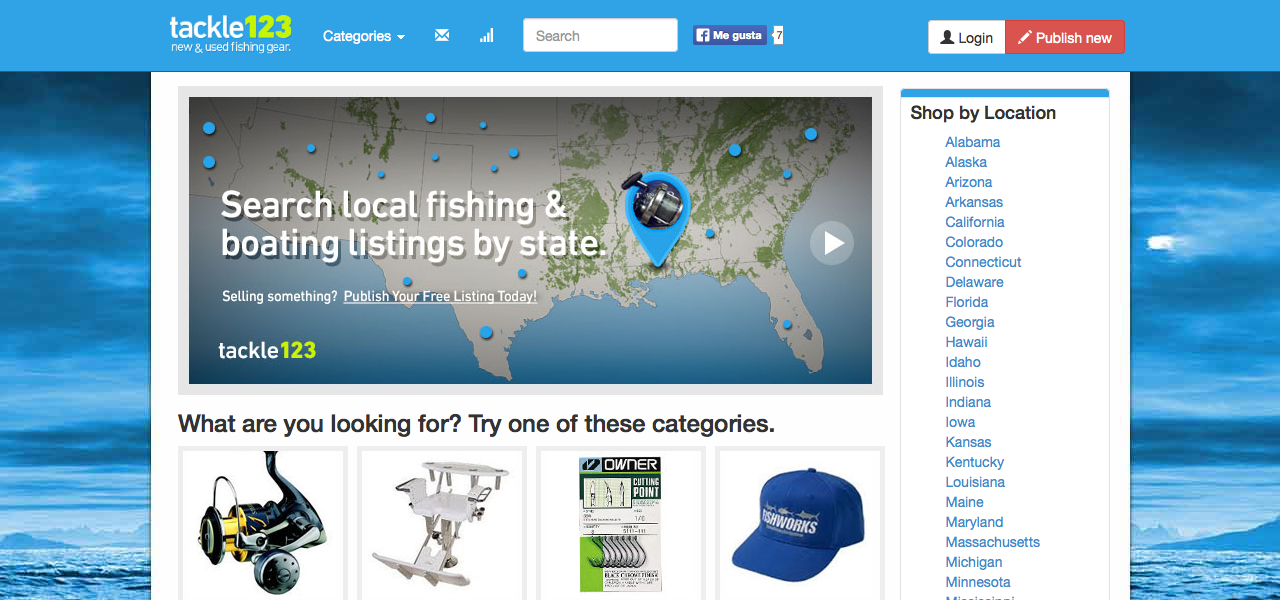
Task: Open the envelope messages icon
Action: pos(442,36)
